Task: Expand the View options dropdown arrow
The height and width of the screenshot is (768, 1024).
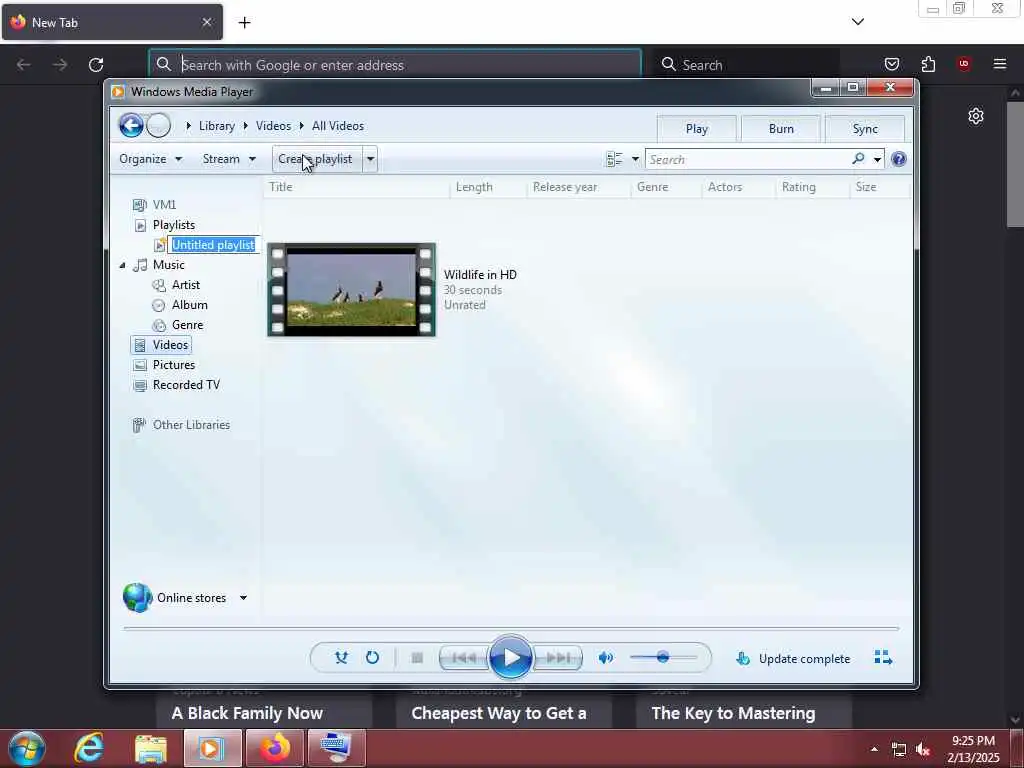Action: [x=635, y=159]
